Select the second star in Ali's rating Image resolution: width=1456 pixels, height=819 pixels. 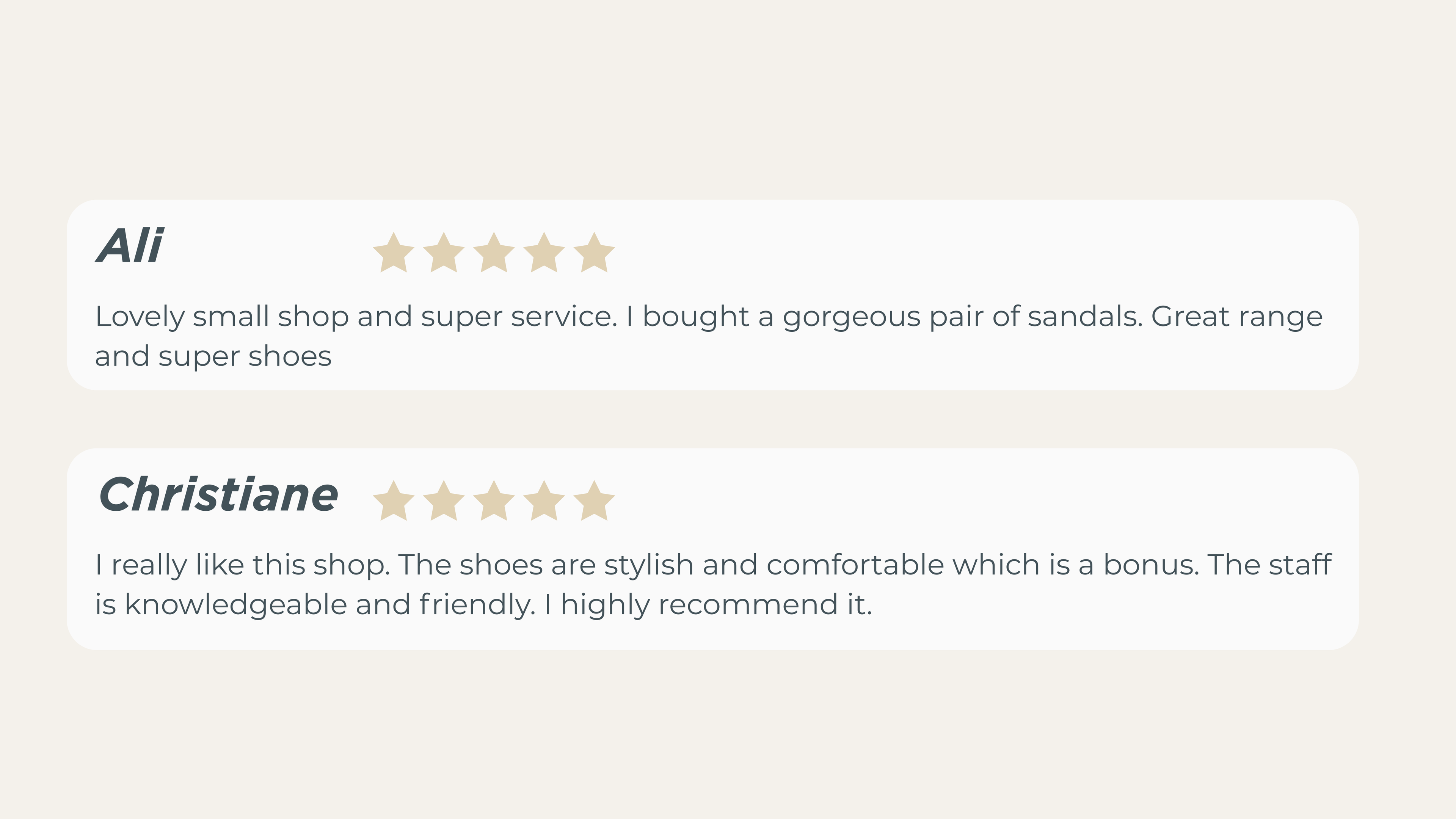click(x=444, y=253)
